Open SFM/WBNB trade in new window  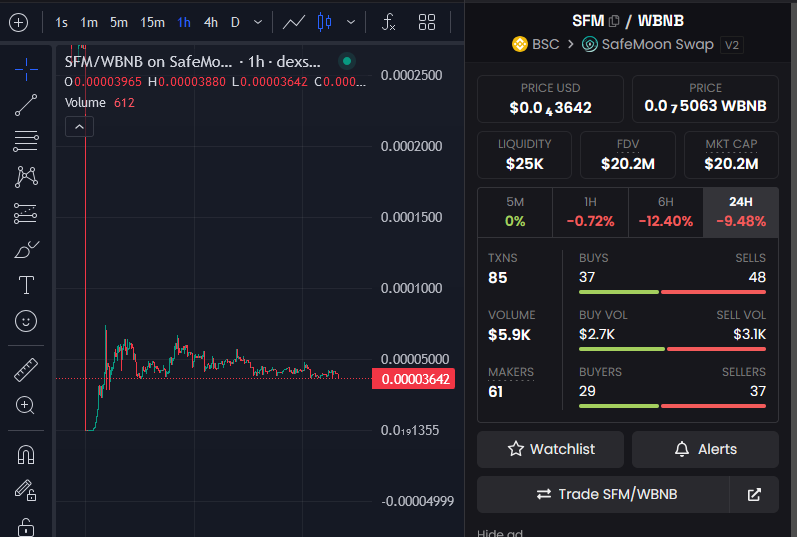pos(754,494)
